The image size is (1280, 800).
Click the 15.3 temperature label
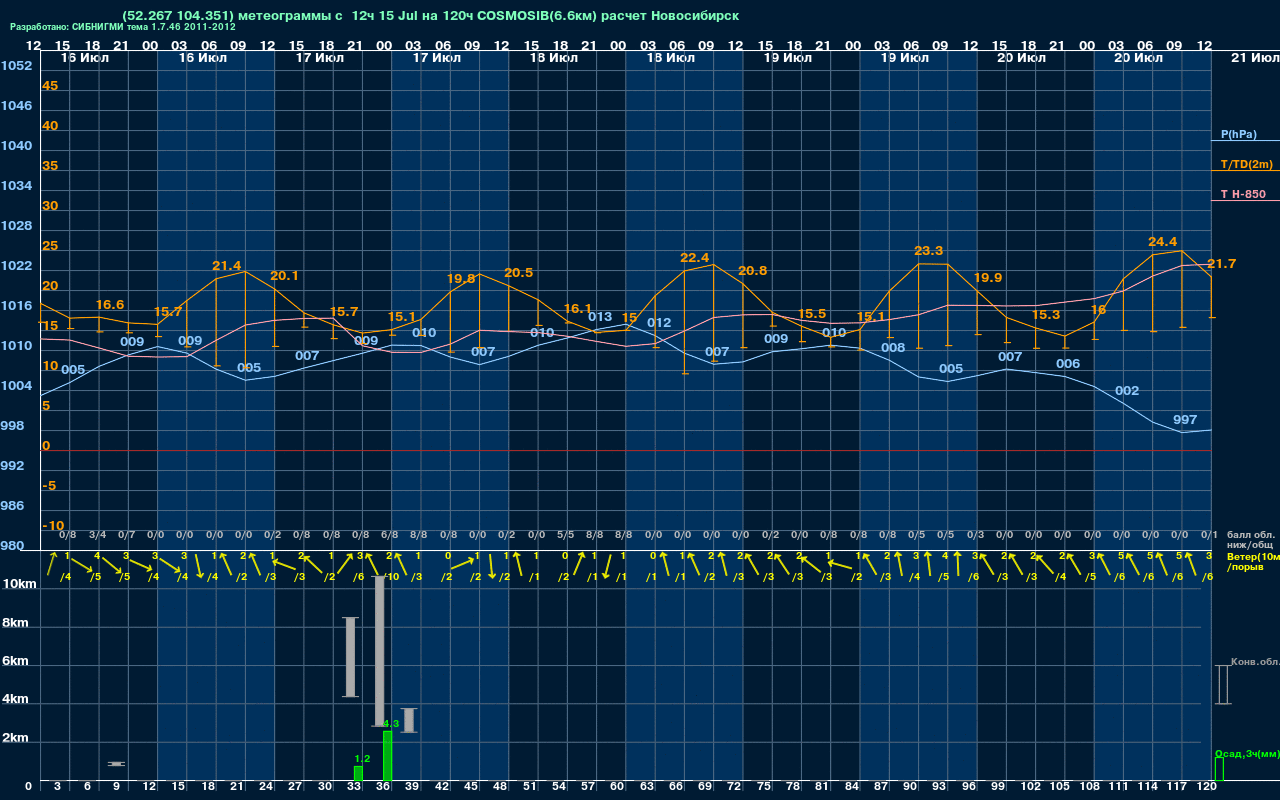click(x=1045, y=314)
